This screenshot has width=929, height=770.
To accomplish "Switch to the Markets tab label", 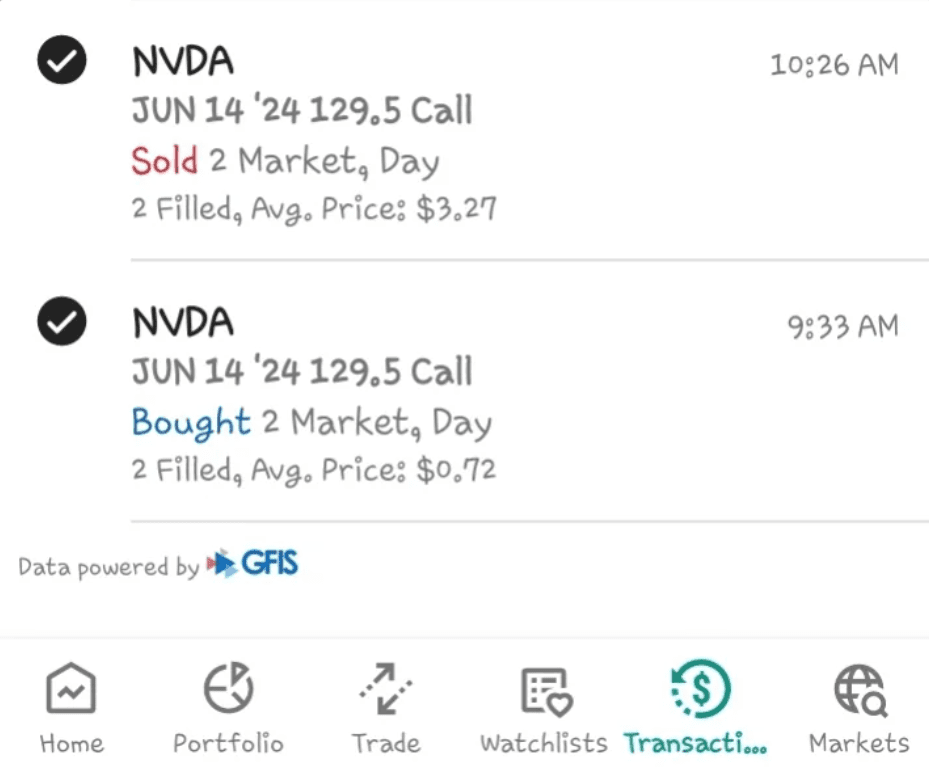I will 859,743.
